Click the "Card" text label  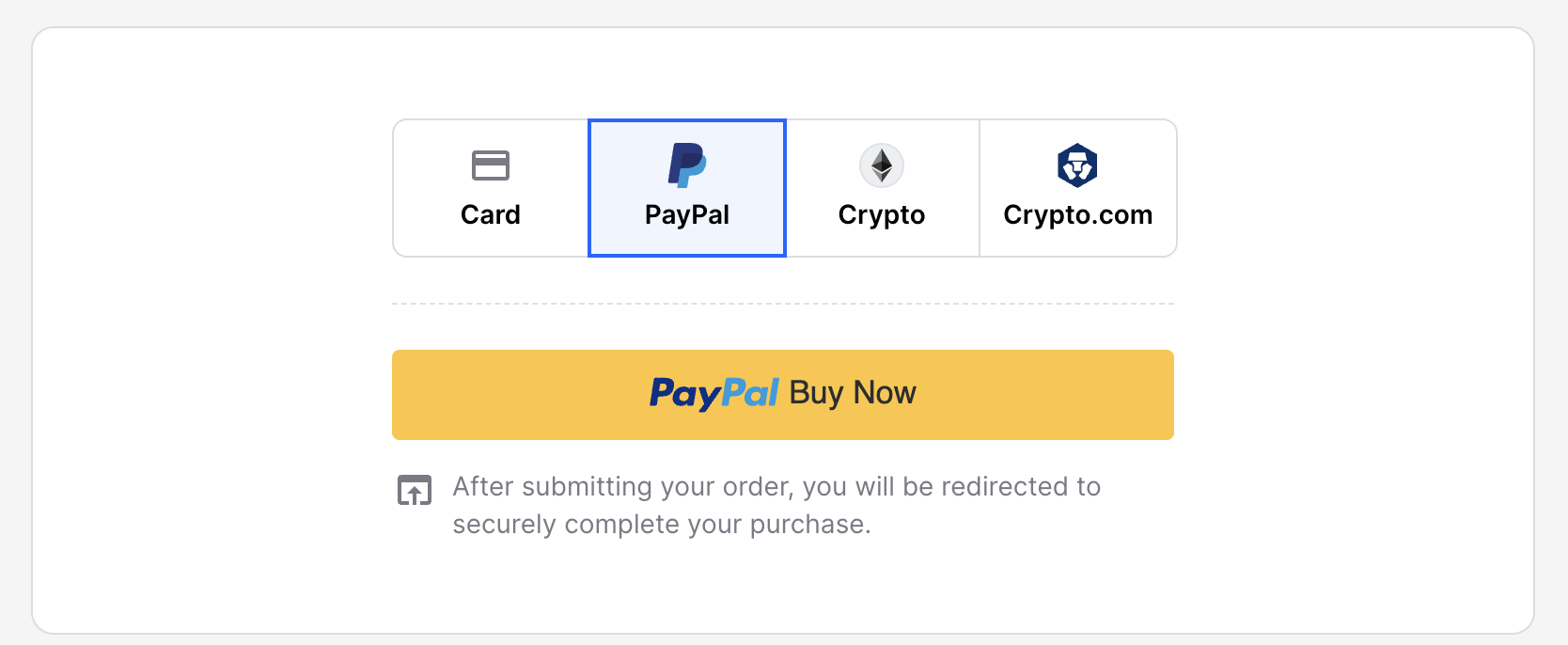[x=491, y=214]
